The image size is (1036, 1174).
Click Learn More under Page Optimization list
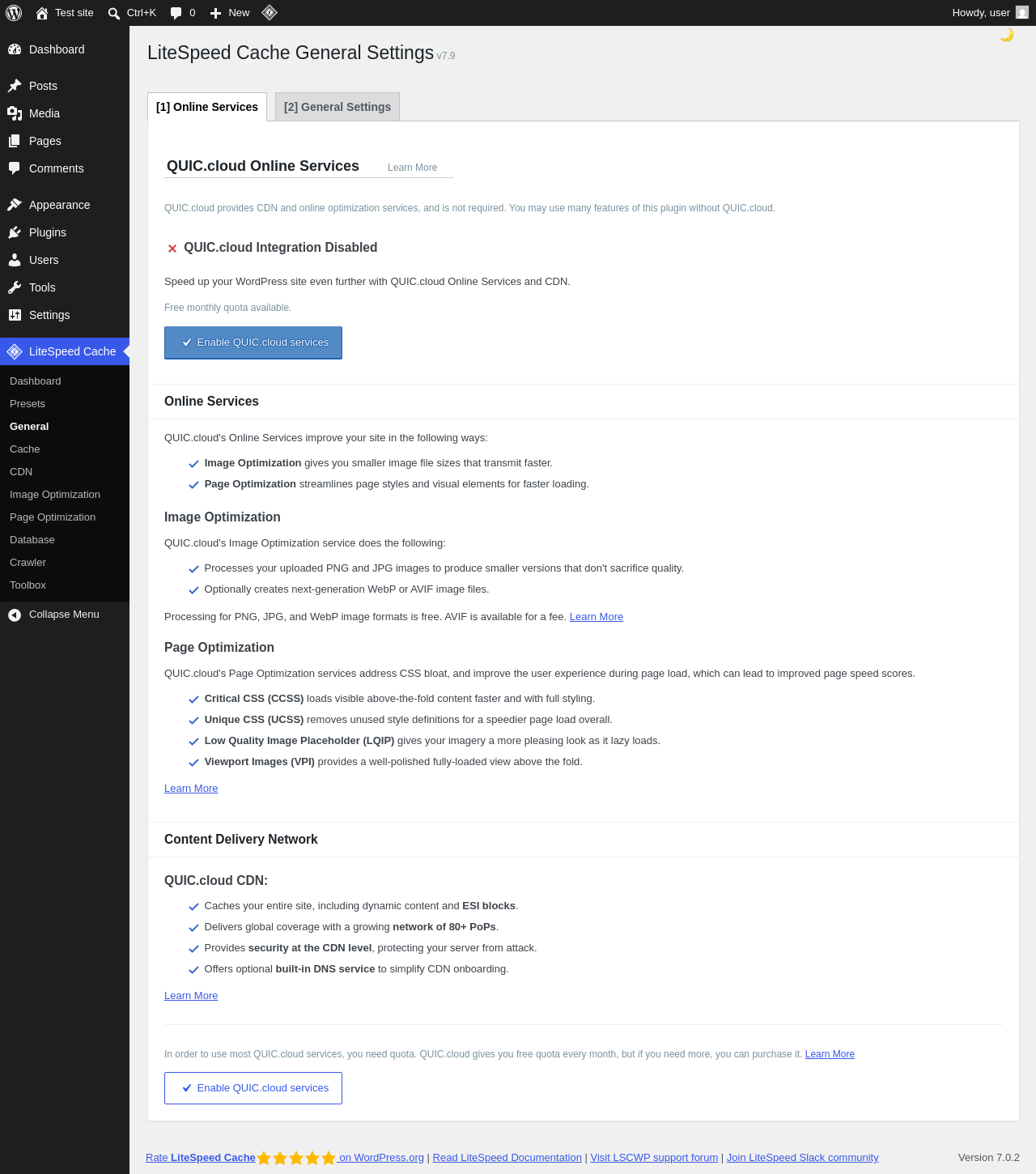(x=191, y=789)
